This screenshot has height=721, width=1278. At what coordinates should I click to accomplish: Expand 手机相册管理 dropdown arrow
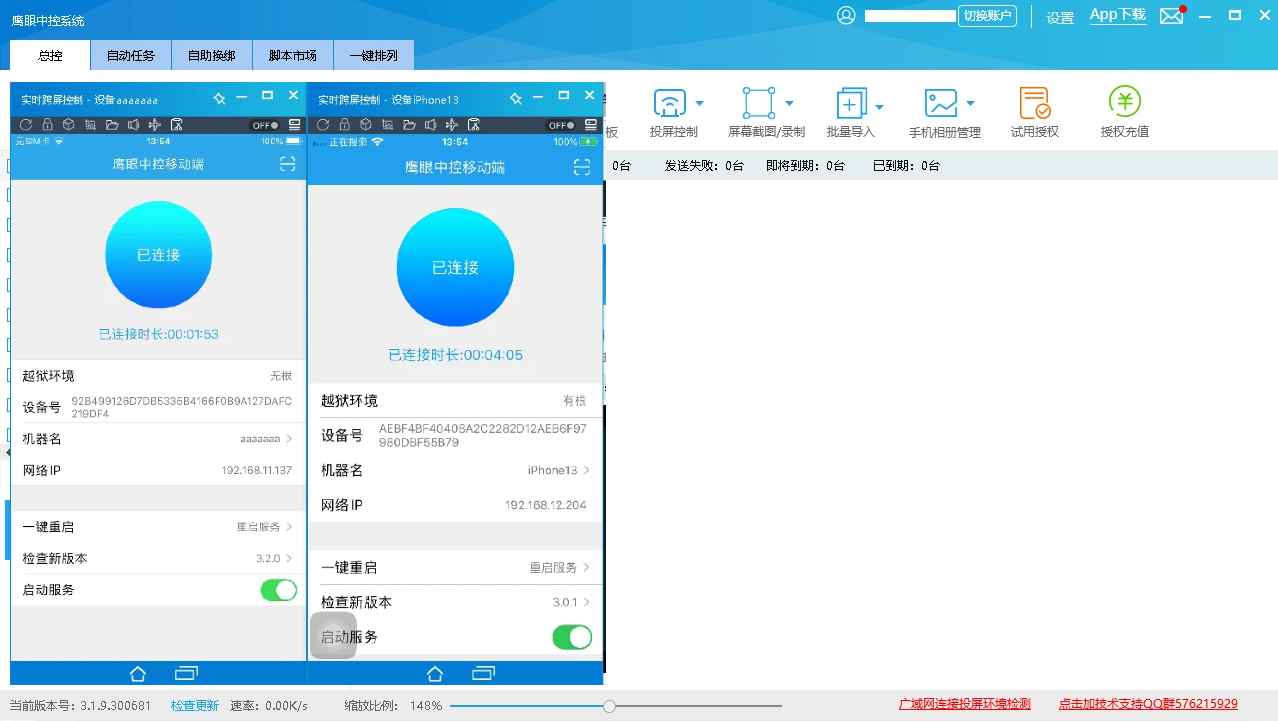pyautogui.click(x=970, y=104)
